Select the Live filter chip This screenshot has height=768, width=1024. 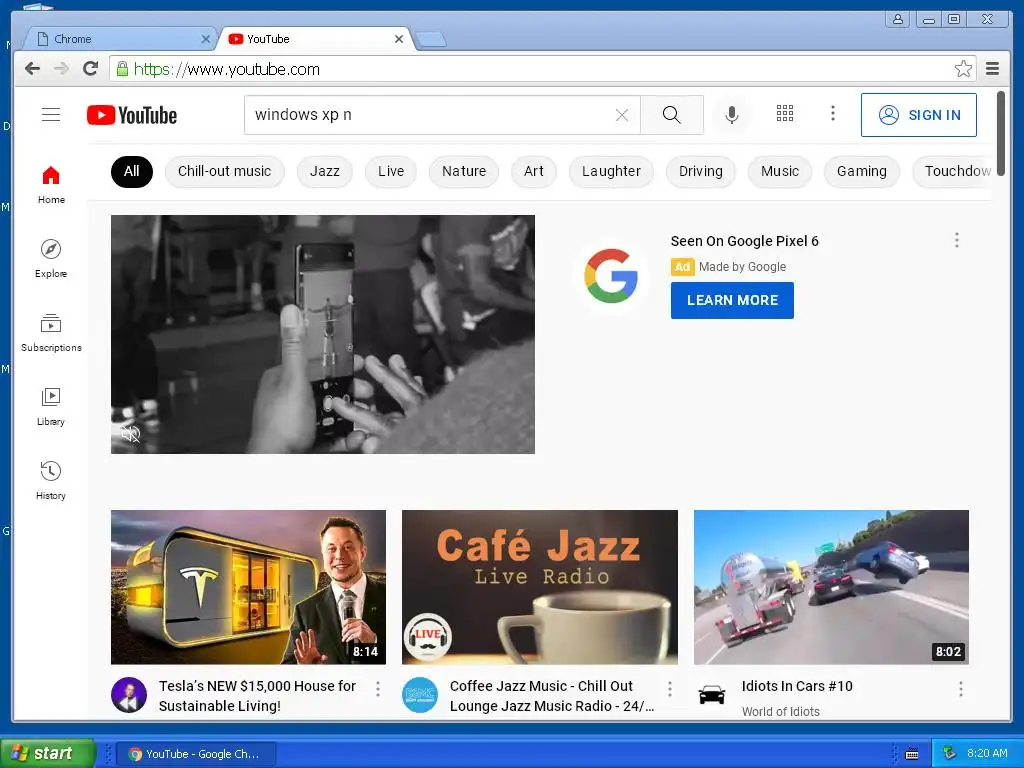pyautogui.click(x=391, y=172)
